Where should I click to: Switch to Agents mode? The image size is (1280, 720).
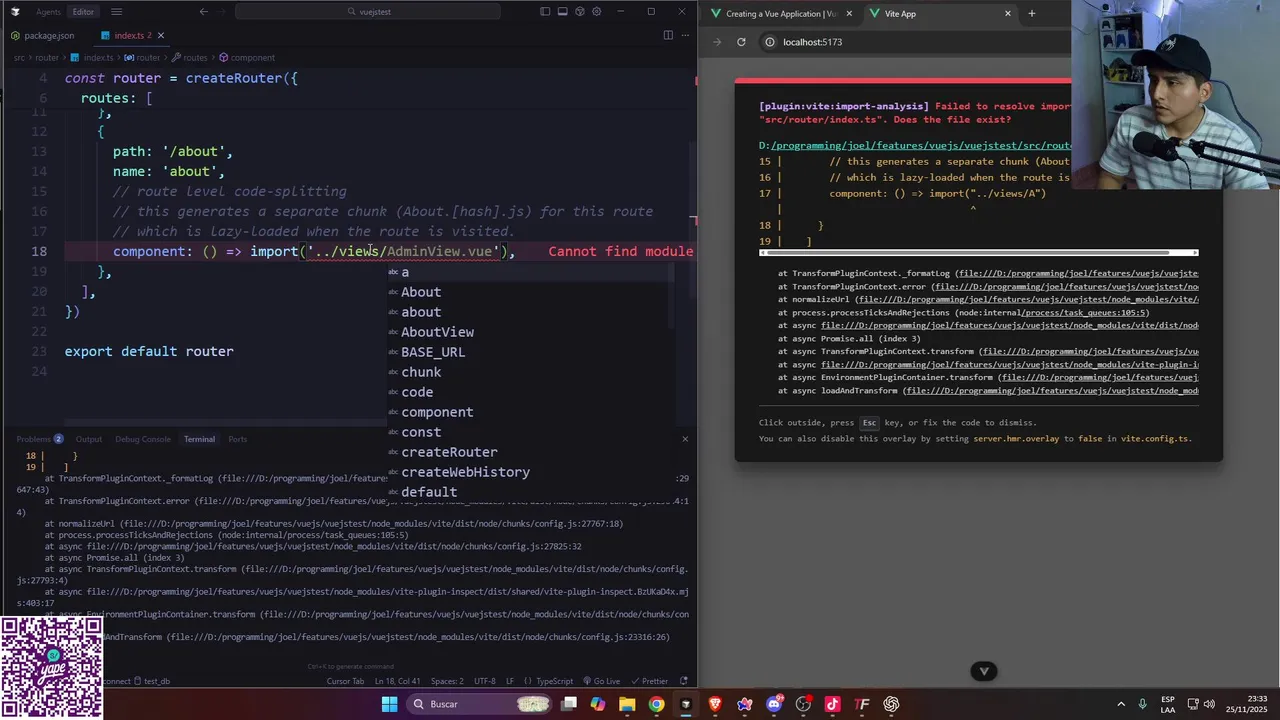click(x=48, y=12)
